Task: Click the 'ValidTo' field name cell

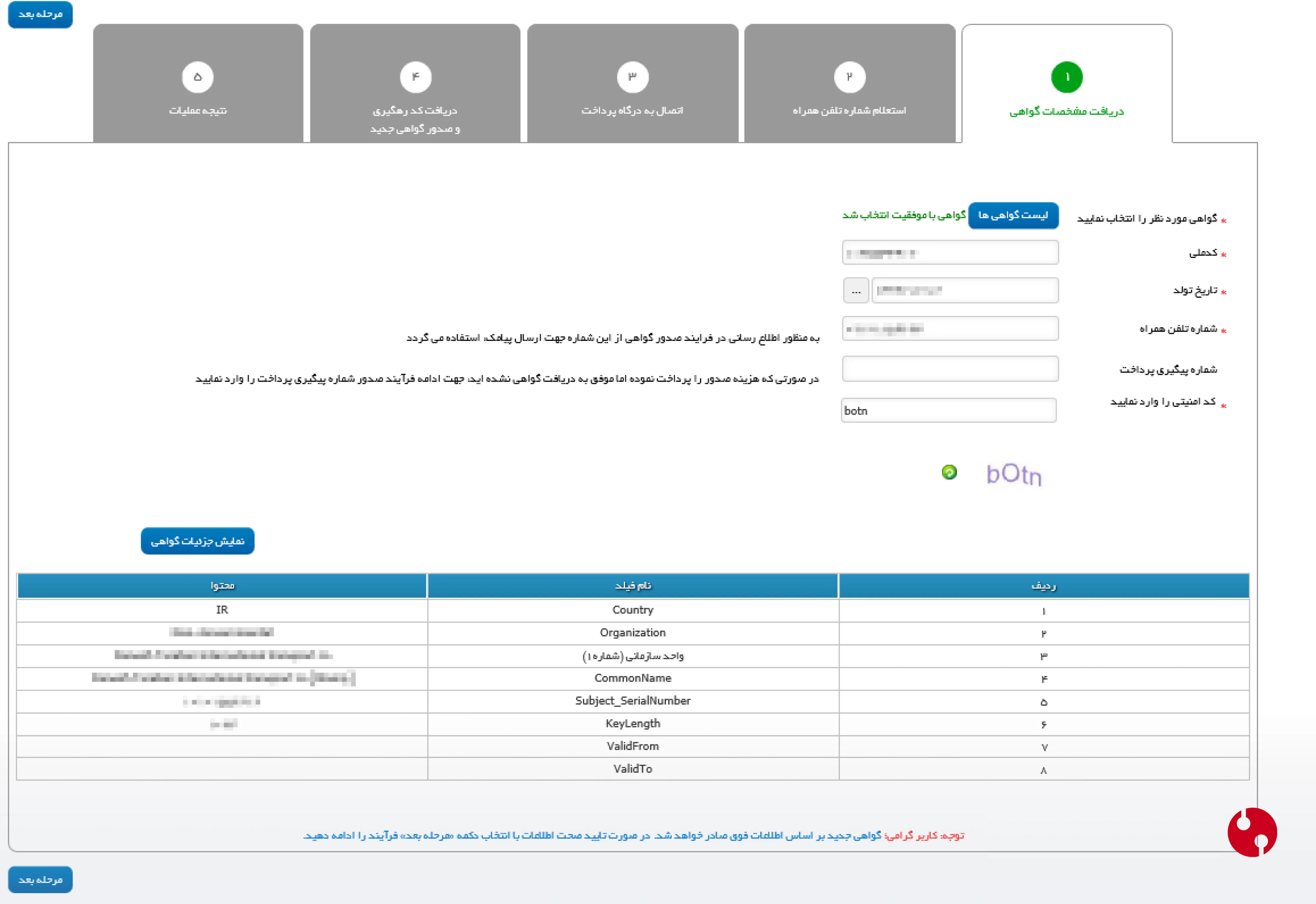Action: 633,769
